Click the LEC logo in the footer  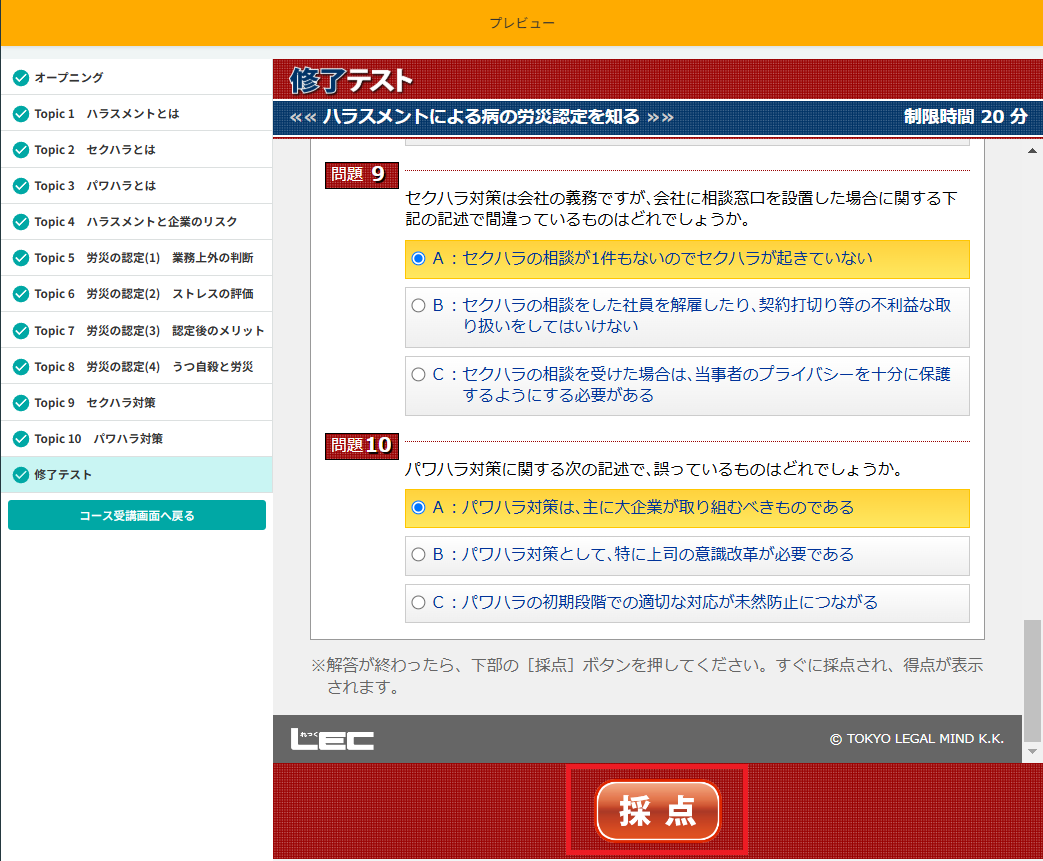[x=332, y=739]
